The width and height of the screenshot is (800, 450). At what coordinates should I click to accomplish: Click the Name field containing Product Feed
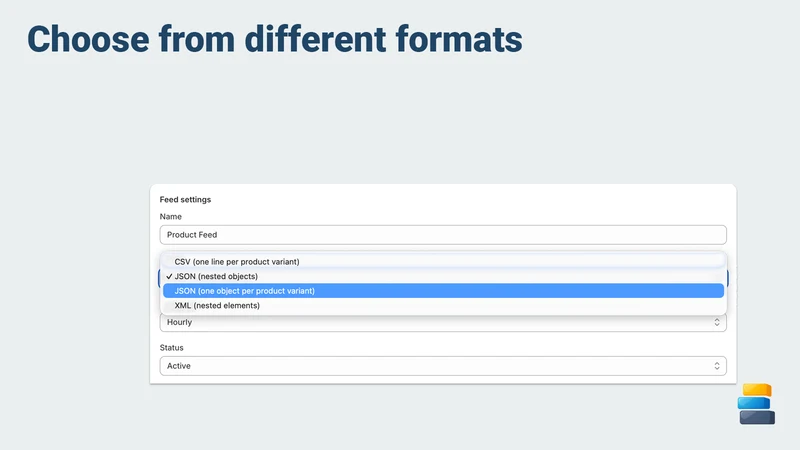point(443,235)
